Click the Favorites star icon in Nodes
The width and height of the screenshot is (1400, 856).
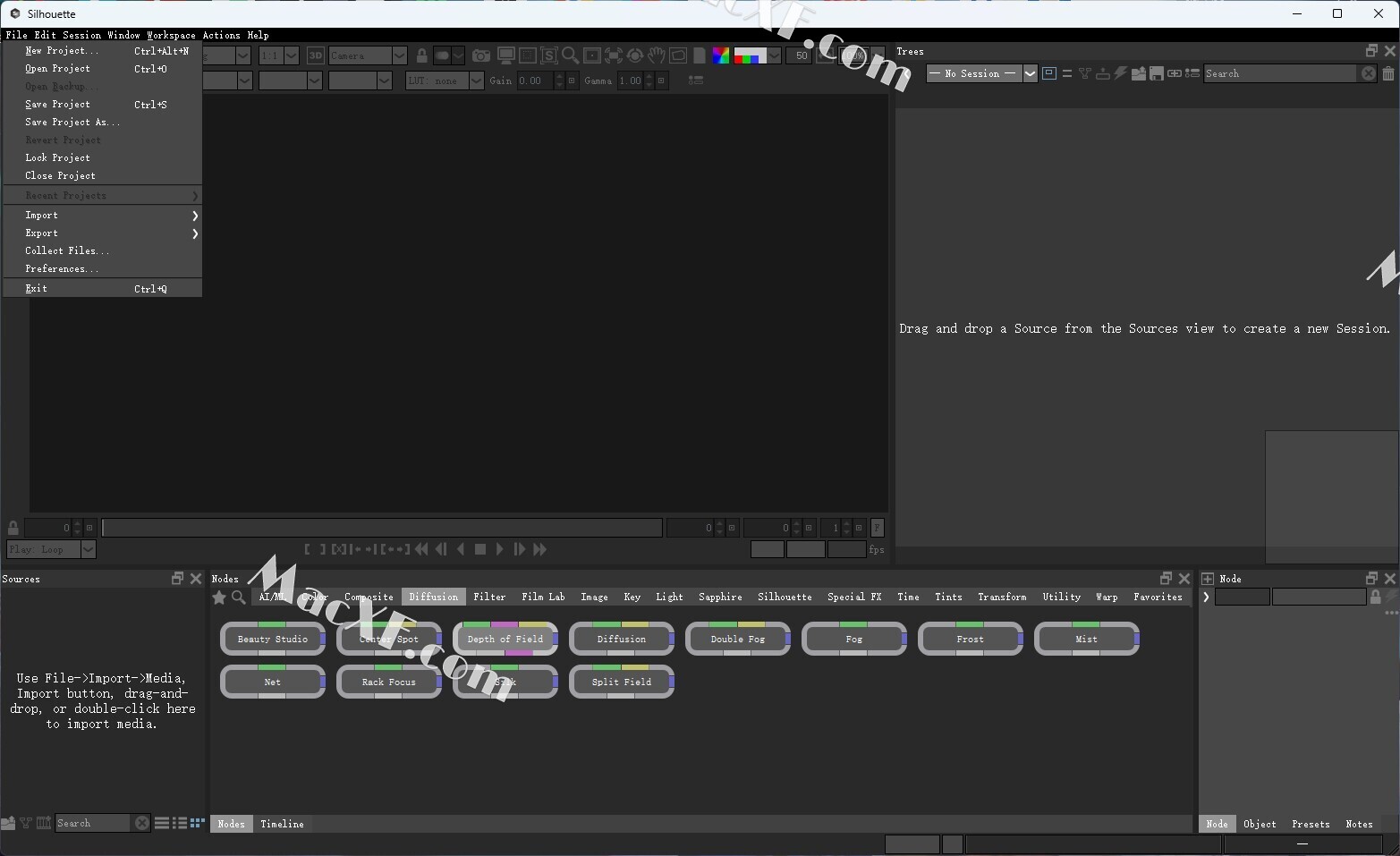pyautogui.click(x=219, y=597)
